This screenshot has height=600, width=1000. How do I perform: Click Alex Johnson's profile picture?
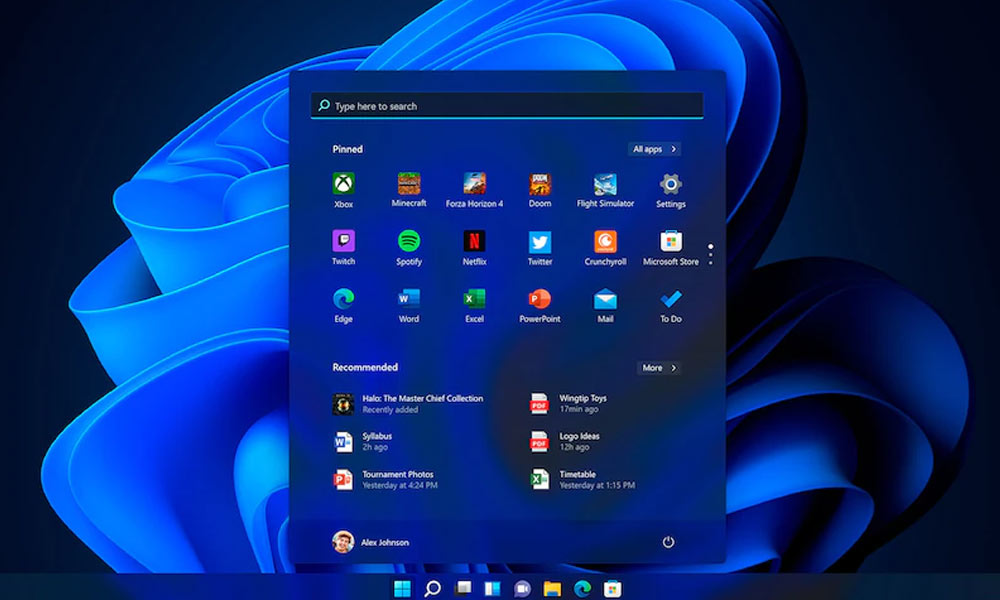point(343,542)
